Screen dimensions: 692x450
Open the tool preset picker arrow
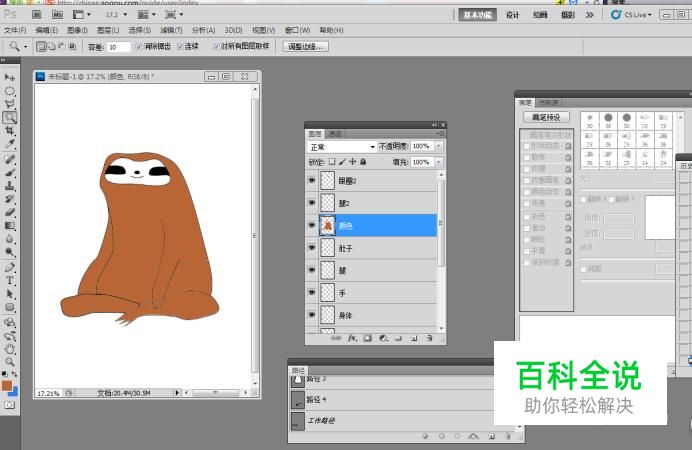tap(26, 46)
